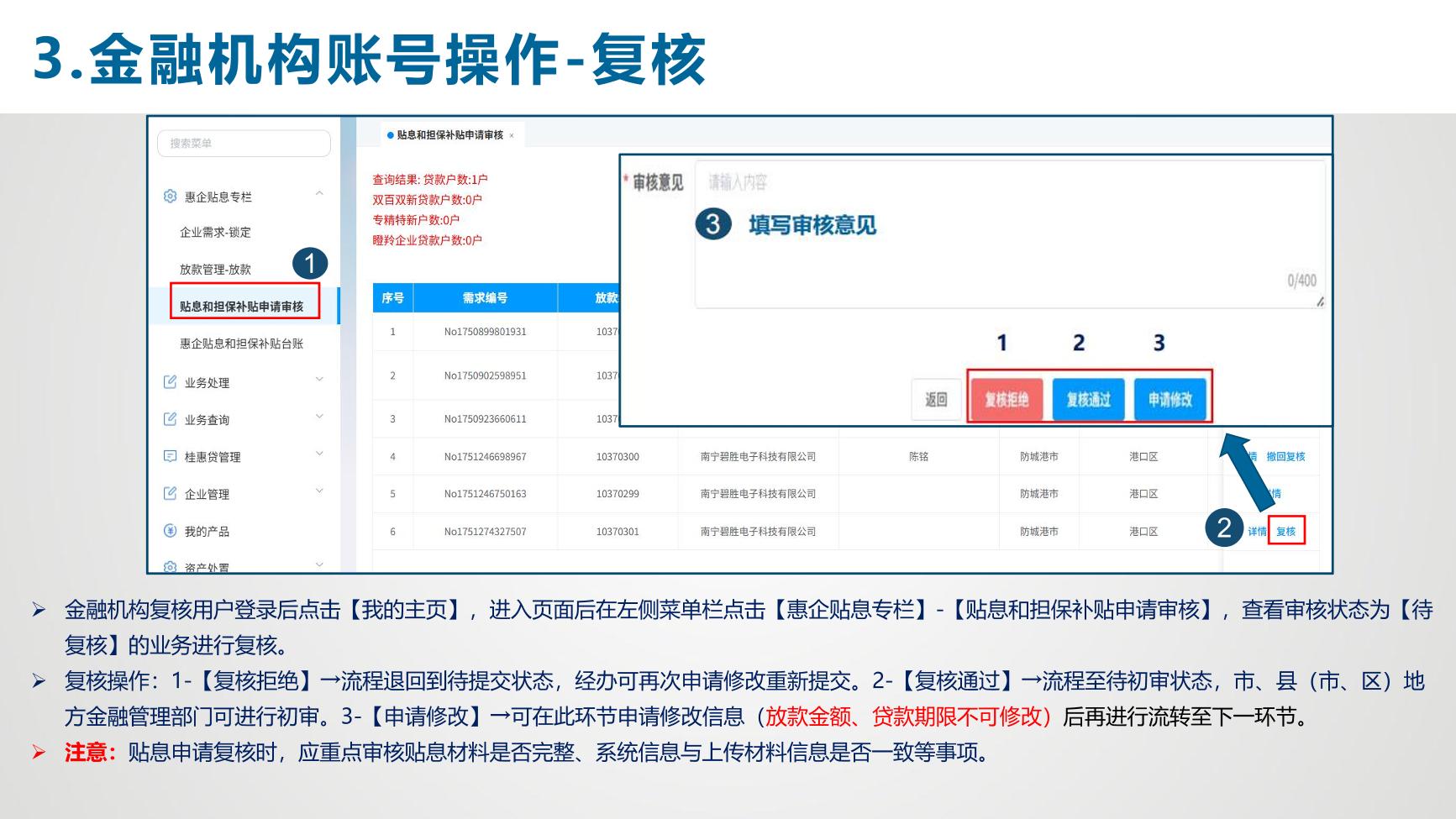Click the icon beside 桂惠贷管理
1456x819 pixels.
coord(170,456)
